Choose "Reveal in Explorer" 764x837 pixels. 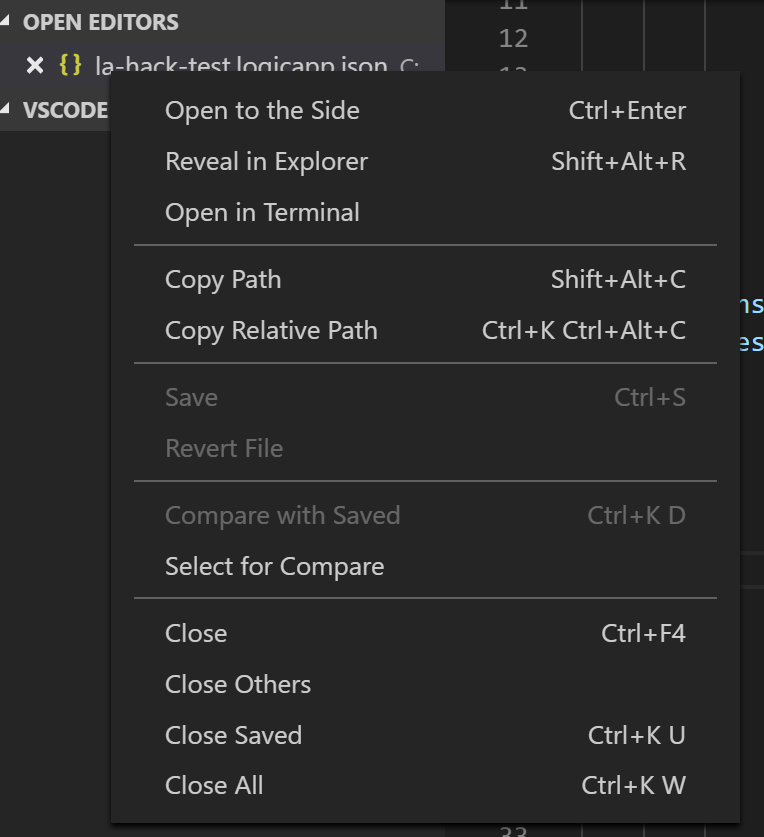coord(266,161)
